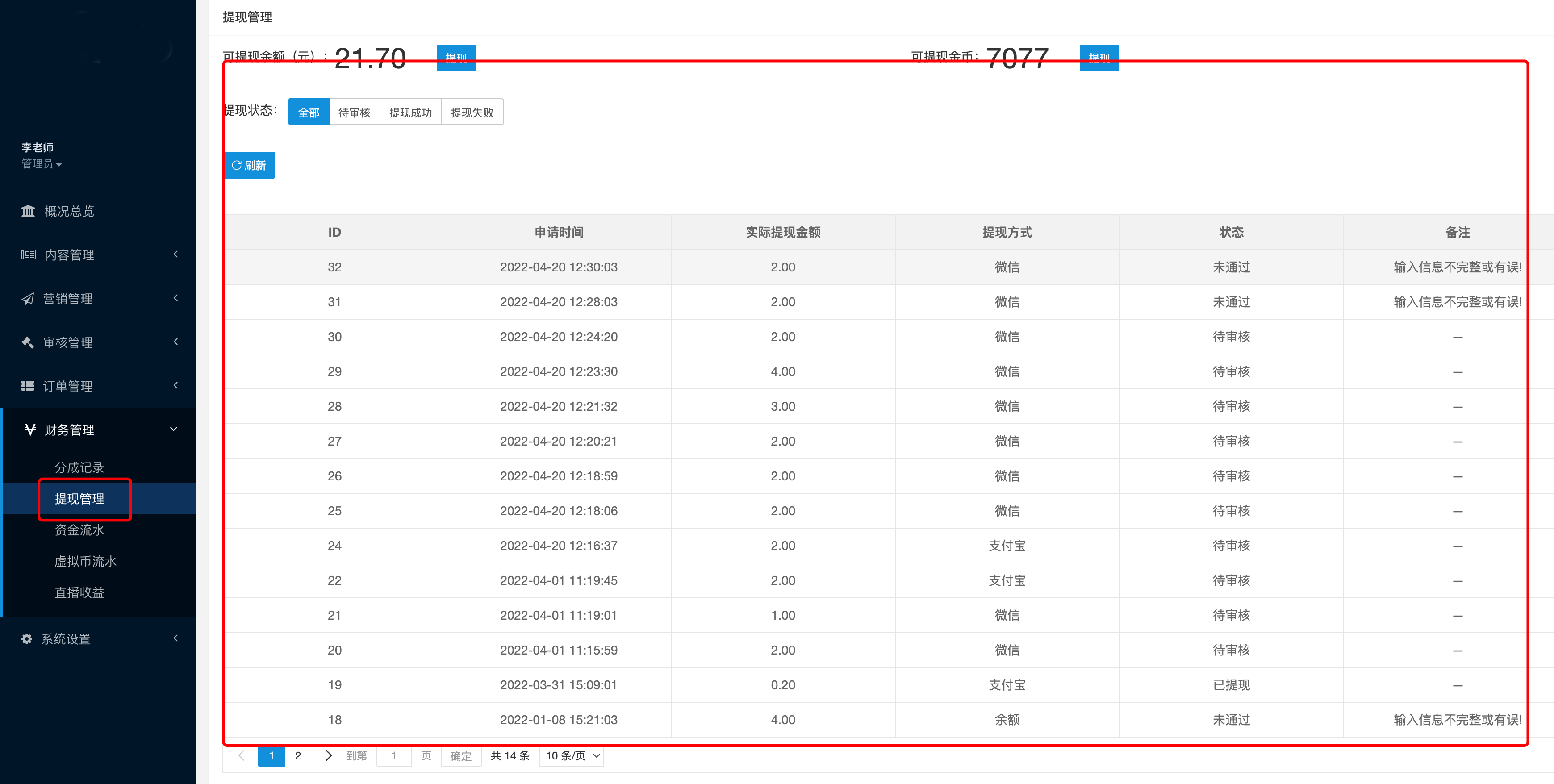Open 直播收益 in the sidebar
Viewport: 1554px width, 784px height.
[x=79, y=593]
